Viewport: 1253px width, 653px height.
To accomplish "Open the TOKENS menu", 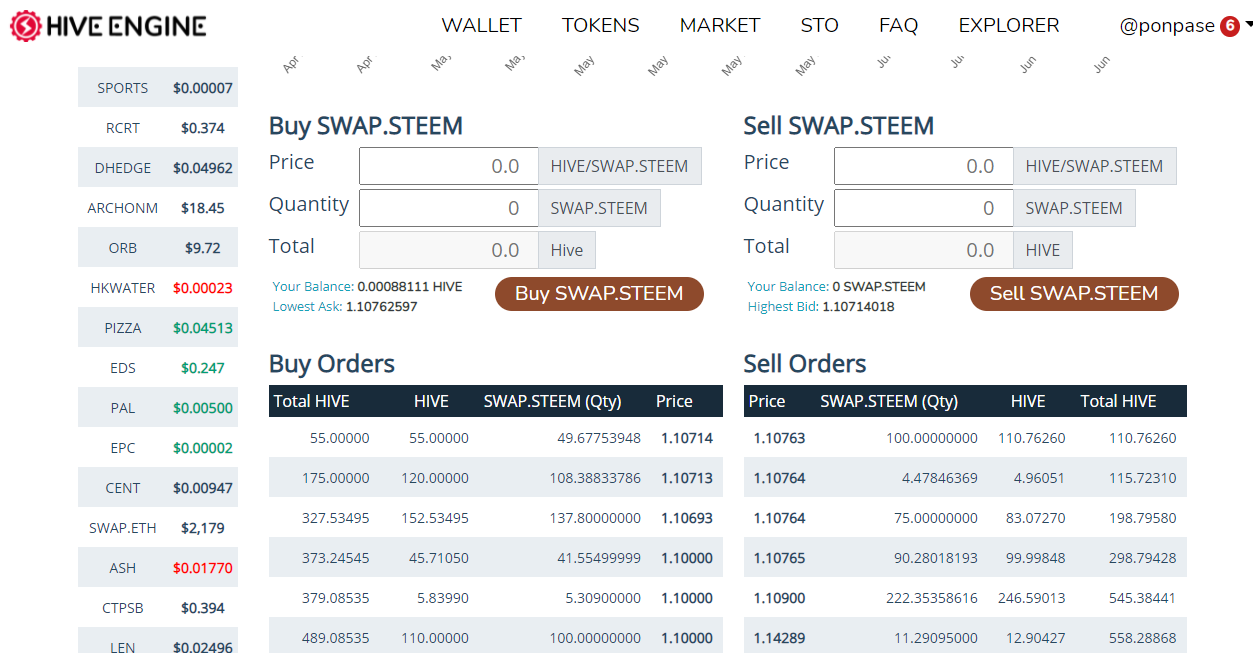I will [x=600, y=26].
